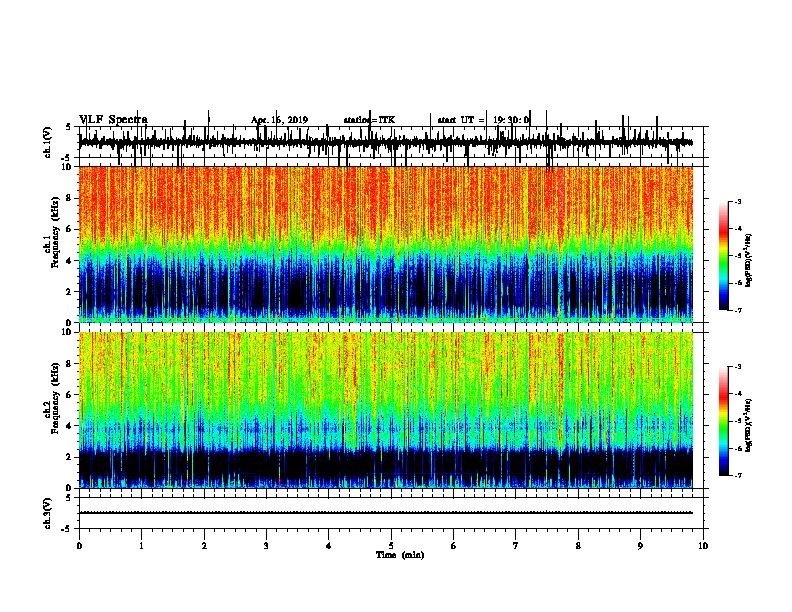Click the ch.2 'Frequency (kHz)' axis label
This screenshot has width=792, height=612.
click(55, 398)
